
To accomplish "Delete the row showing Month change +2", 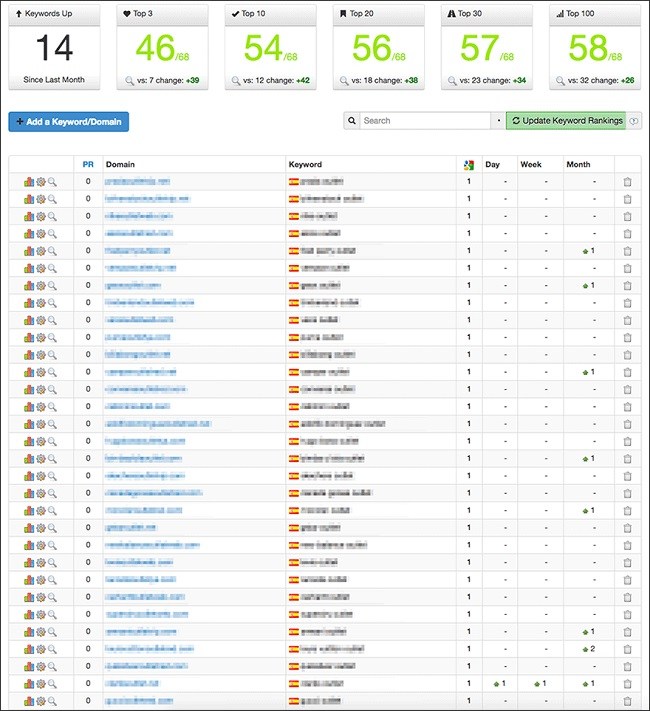I will tap(628, 649).
